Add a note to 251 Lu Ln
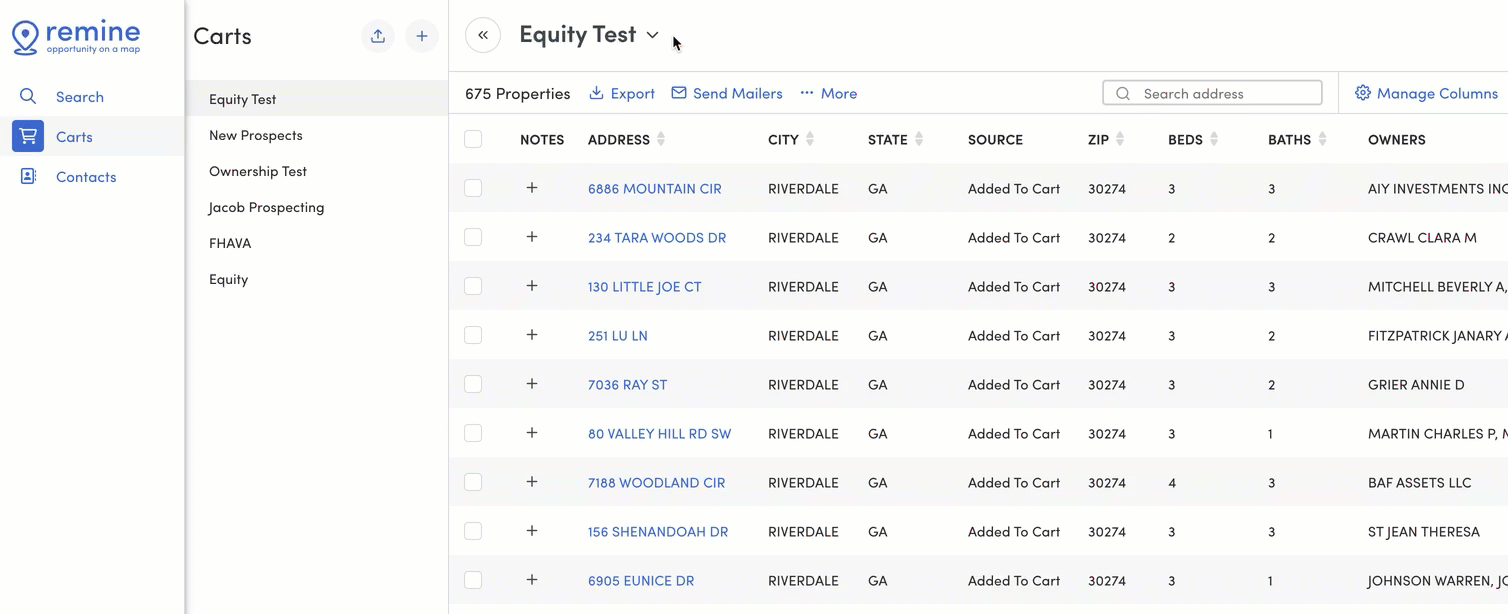The image size is (1508, 614). tap(532, 334)
